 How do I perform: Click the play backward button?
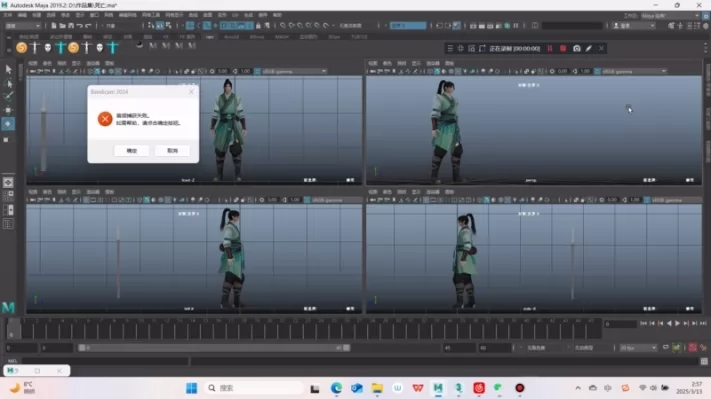pyautogui.click(x=669, y=323)
